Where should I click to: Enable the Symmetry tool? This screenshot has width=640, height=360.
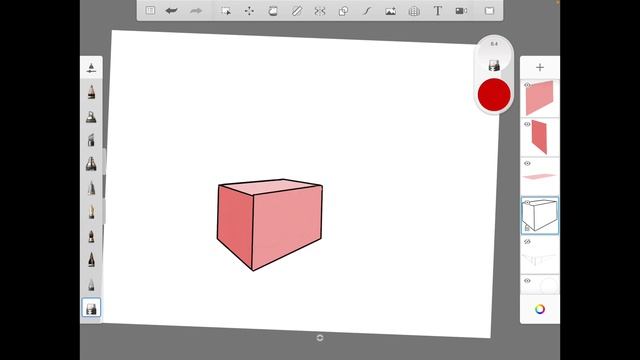320,11
